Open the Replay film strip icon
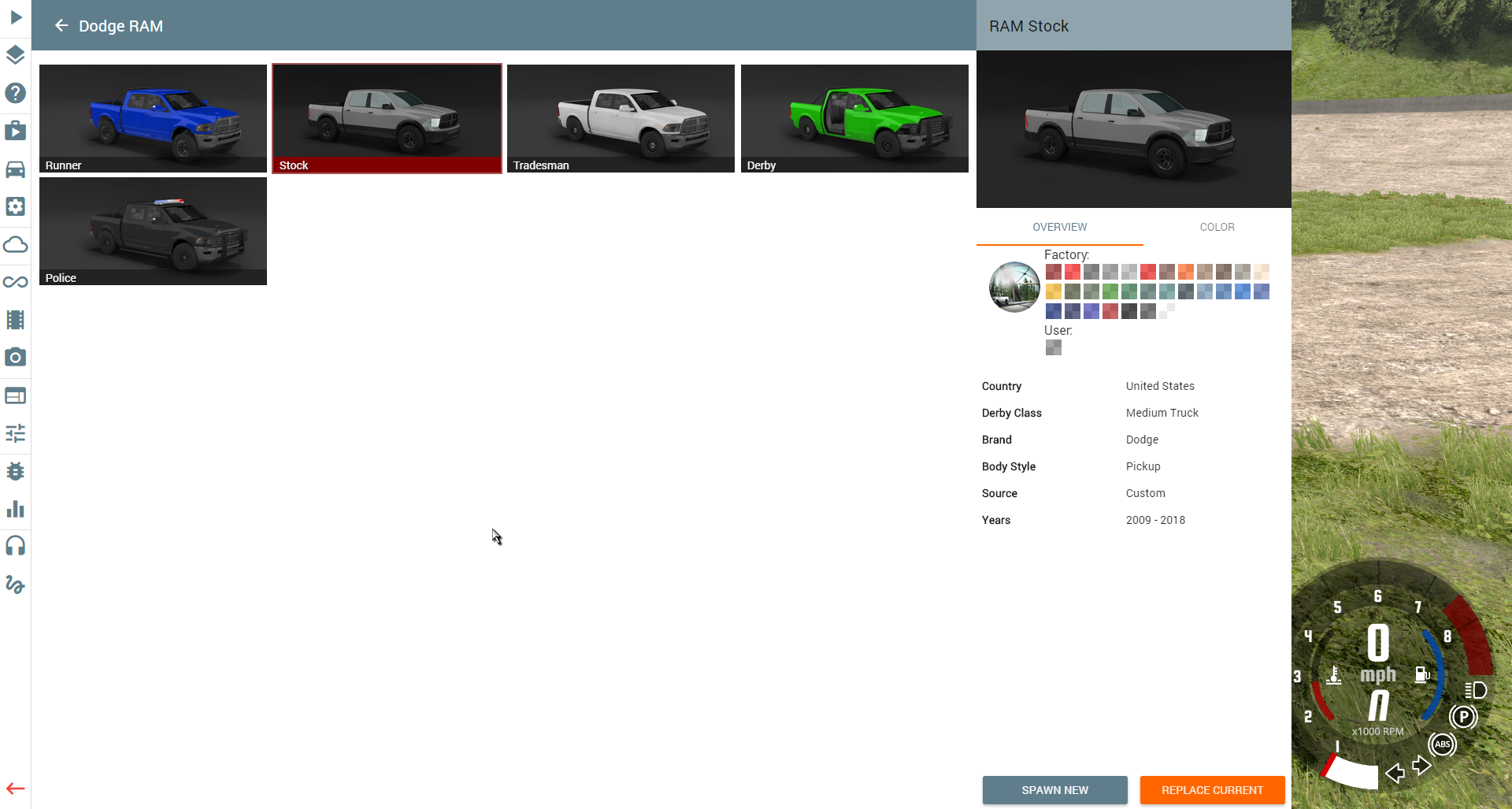Viewport: 1512px width, 809px height. coord(16,320)
